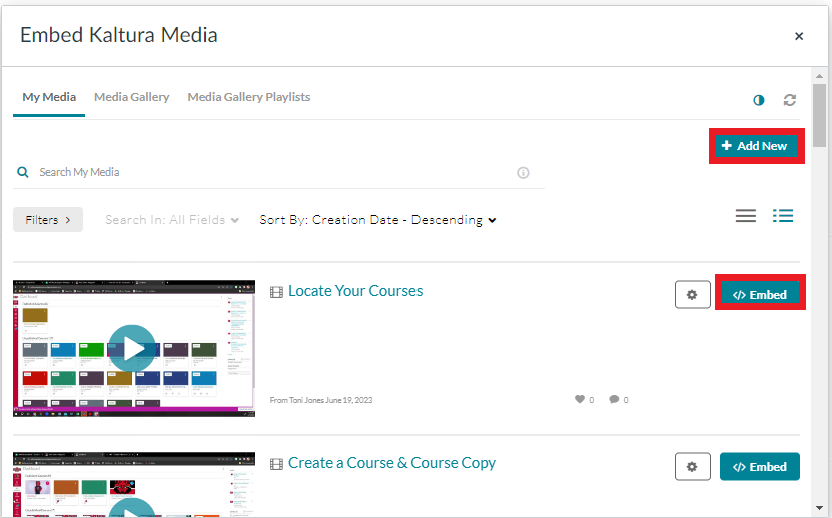Open the My Media tab
The width and height of the screenshot is (832, 518).
point(49,97)
